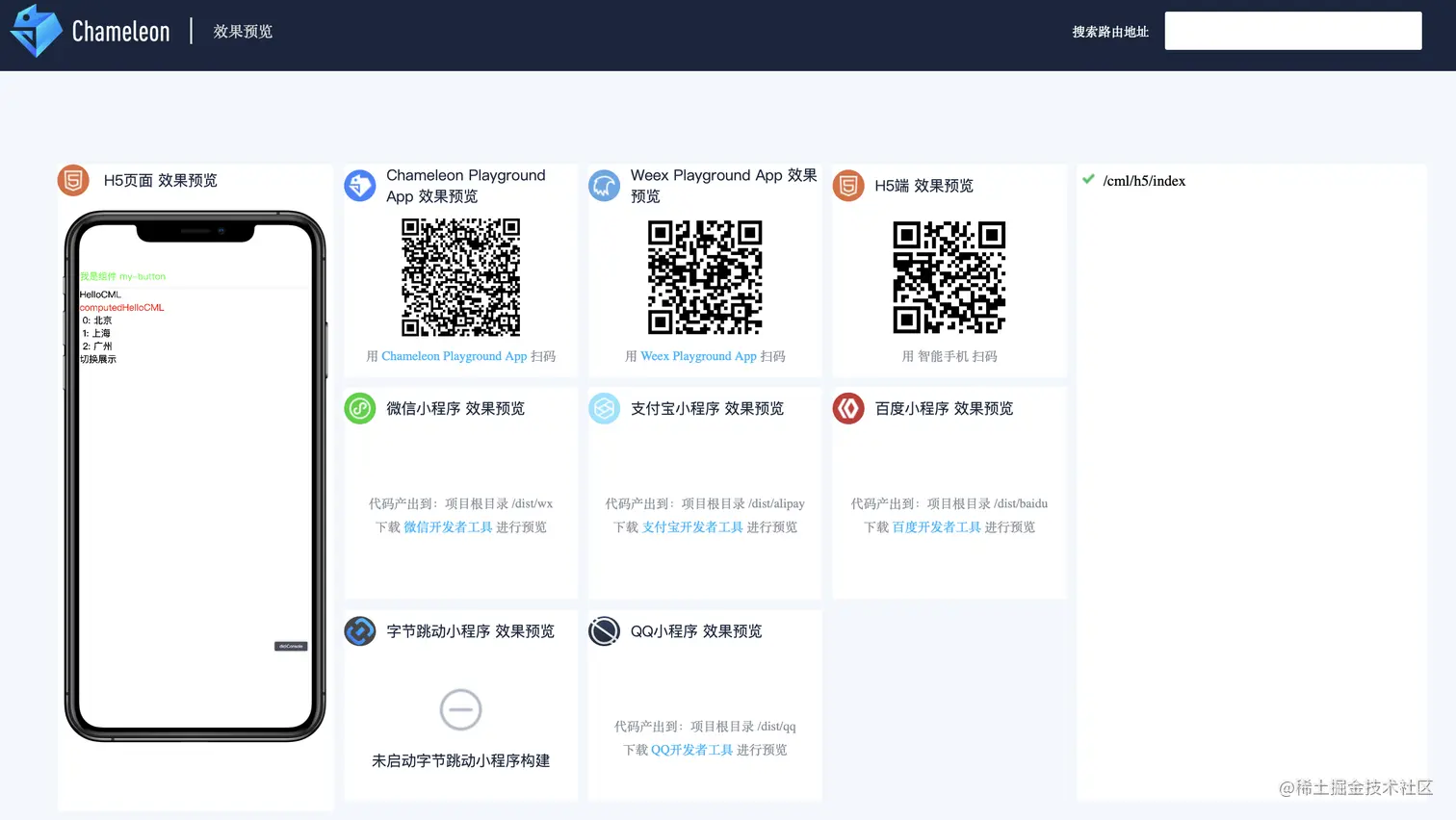Click the 用 智能手机 扫码 caption
The height and width of the screenshot is (820, 1456).
tap(949, 356)
